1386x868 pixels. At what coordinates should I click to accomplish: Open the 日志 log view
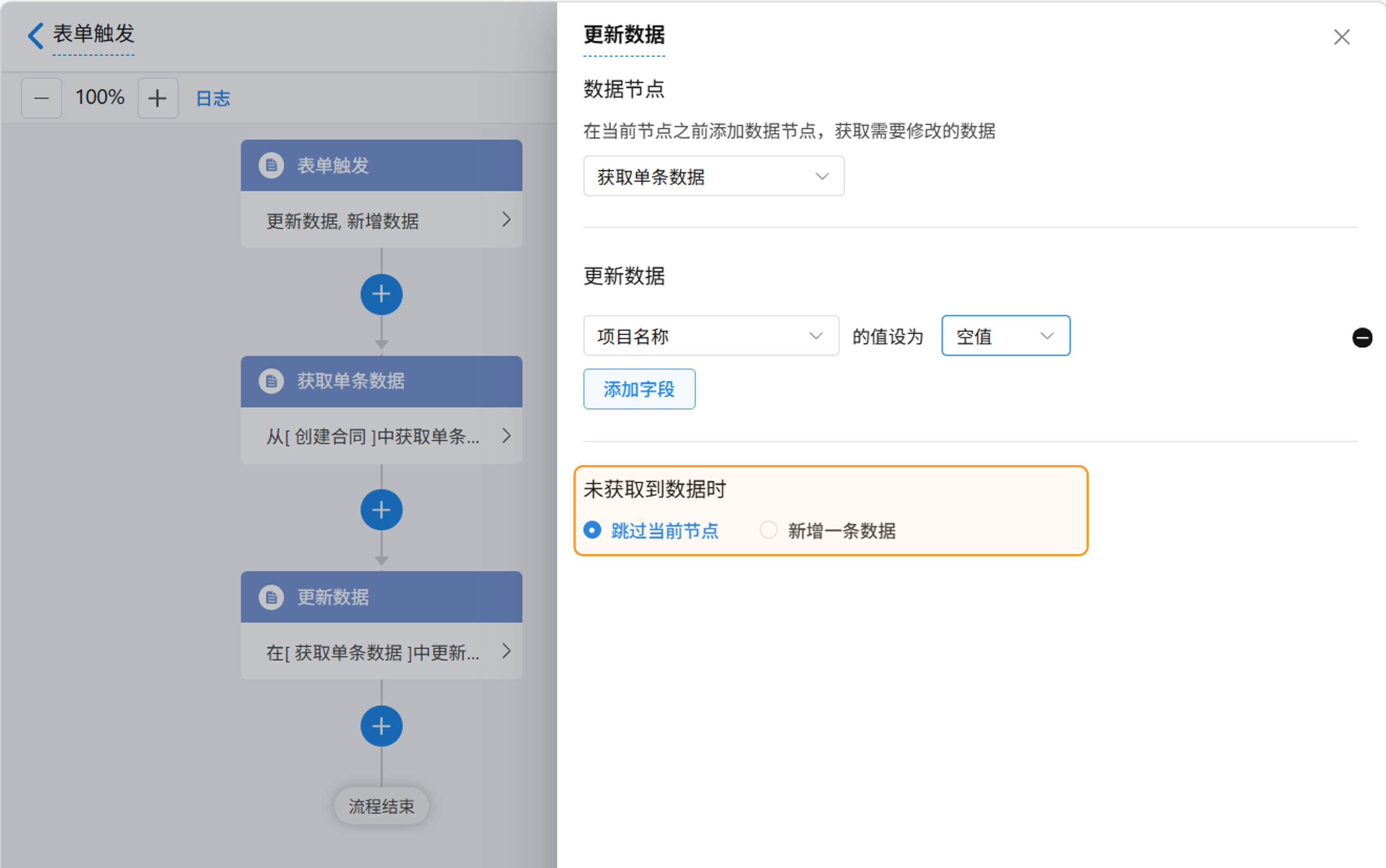coord(213,98)
